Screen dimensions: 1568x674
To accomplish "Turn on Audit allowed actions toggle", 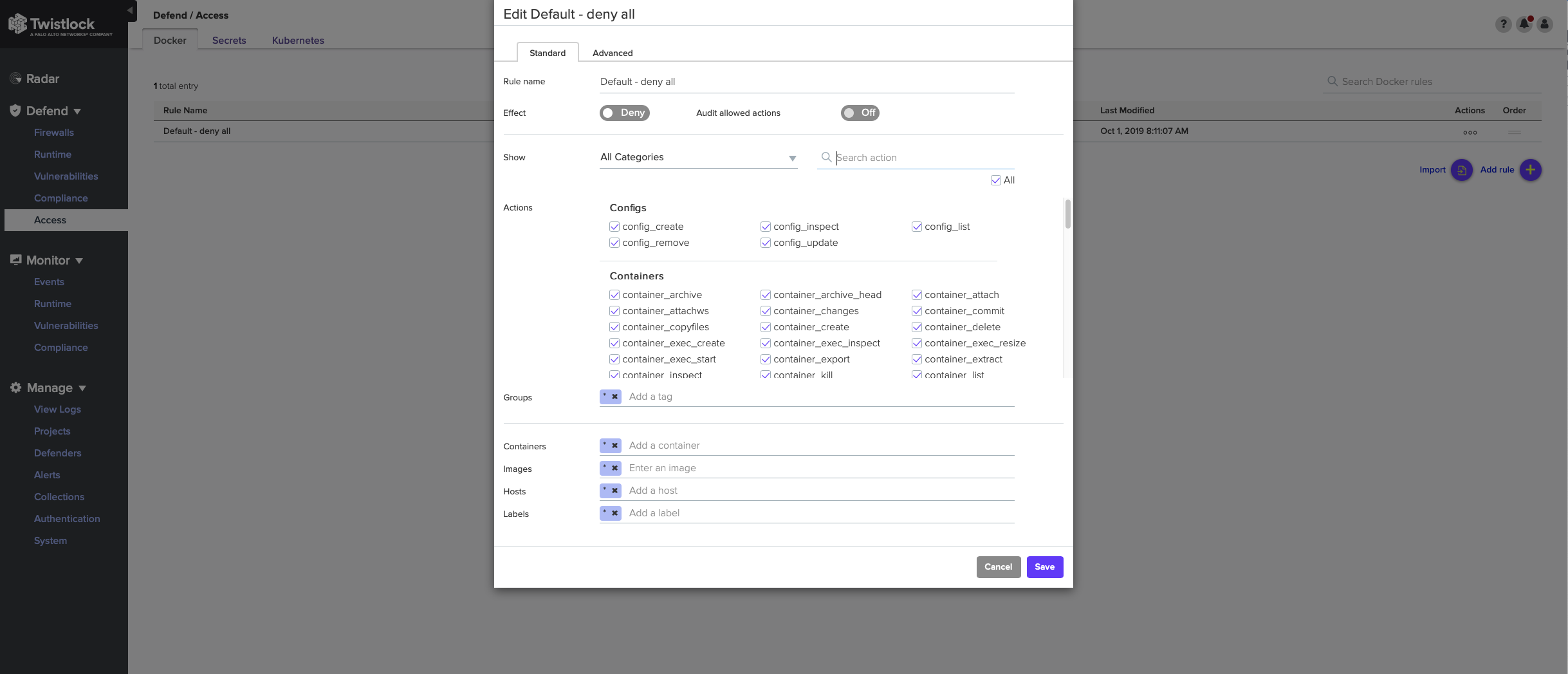I will [860, 113].
